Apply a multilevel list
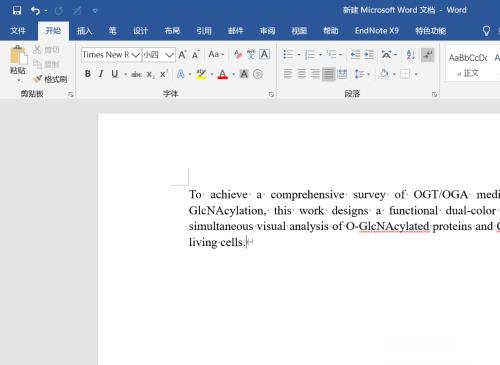 [331, 54]
